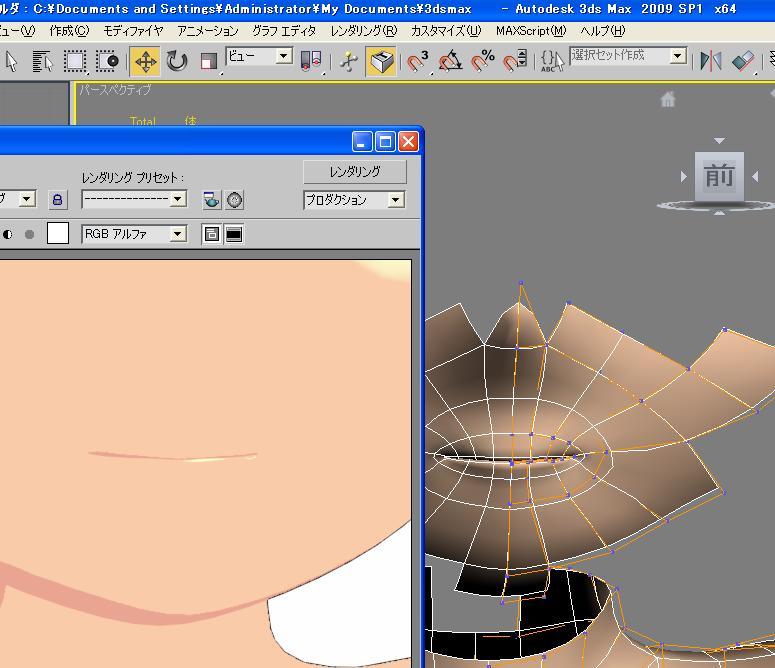Click the Mirror tool icon
This screenshot has height=668, width=775.
[x=711, y=62]
